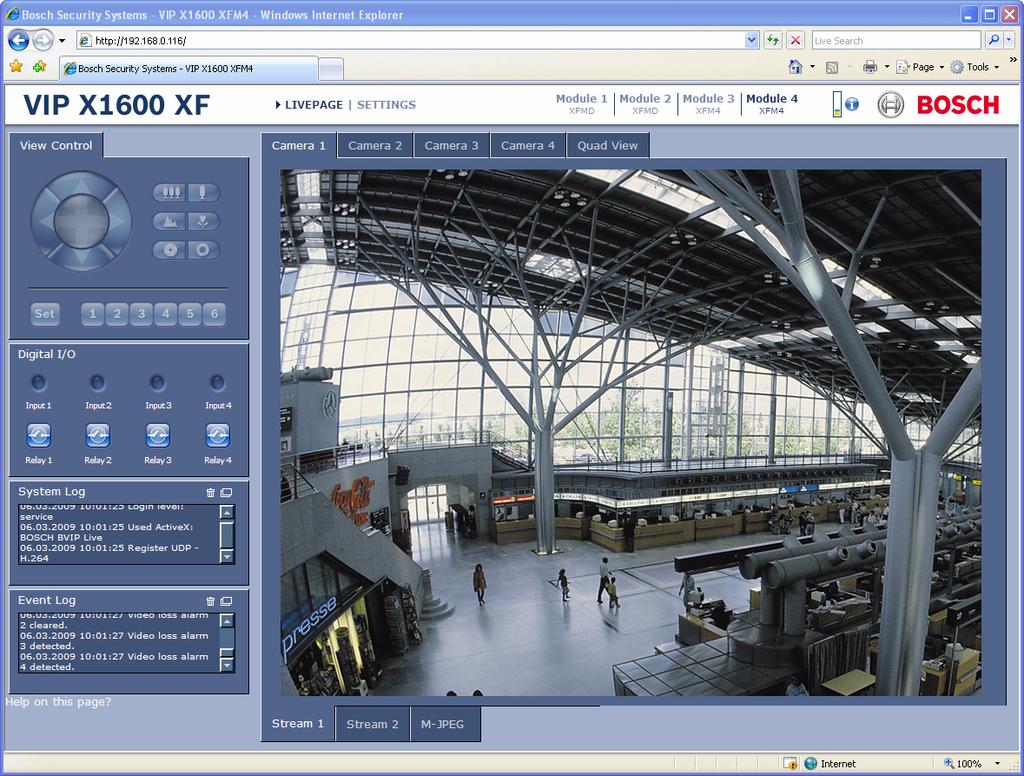Image resolution: width=1024 pixels, height=776 pixels.
Task: Click the zoom out (wide) camera button
Action: pyautogui.click(x=170, y=193)
